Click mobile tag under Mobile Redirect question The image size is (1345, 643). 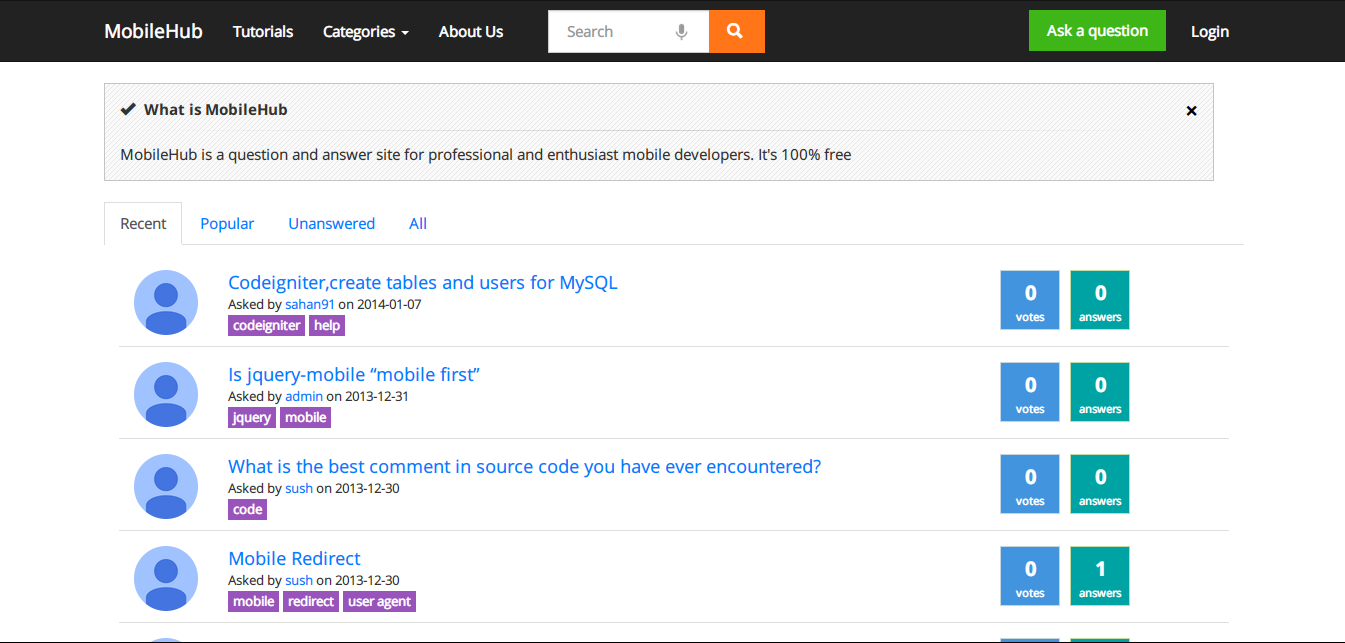click(x=253, y=601)
